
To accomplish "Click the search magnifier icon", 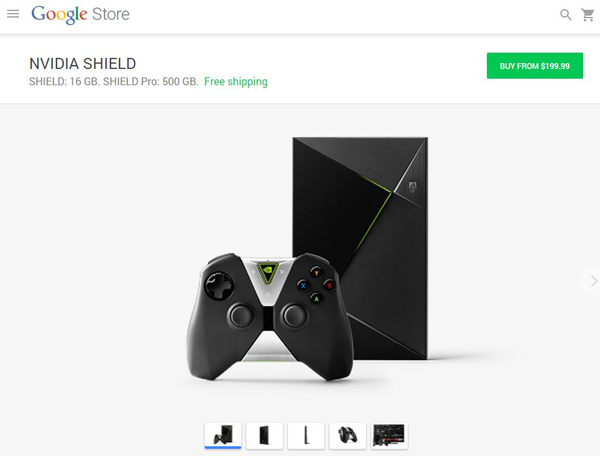I will 566,15.
